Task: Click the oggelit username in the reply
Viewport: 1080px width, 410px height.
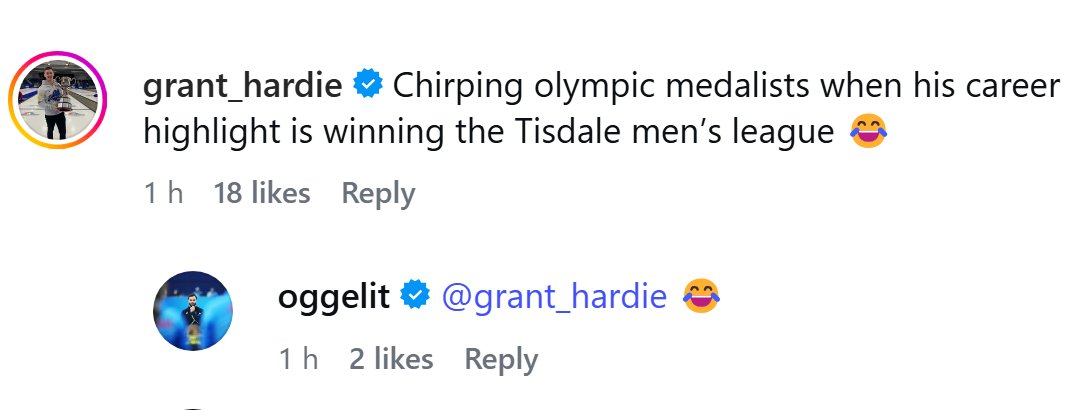Action: pyautogui.click(x=334, y=297)
